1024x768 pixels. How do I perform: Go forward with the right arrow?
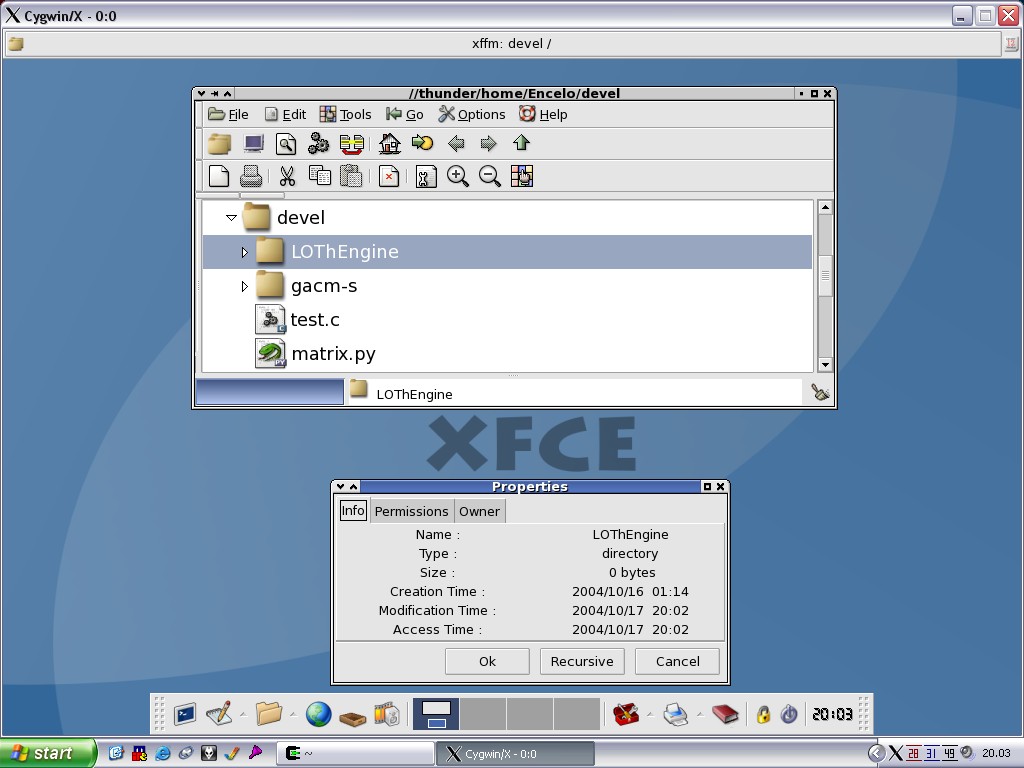(x=488, y=143)
